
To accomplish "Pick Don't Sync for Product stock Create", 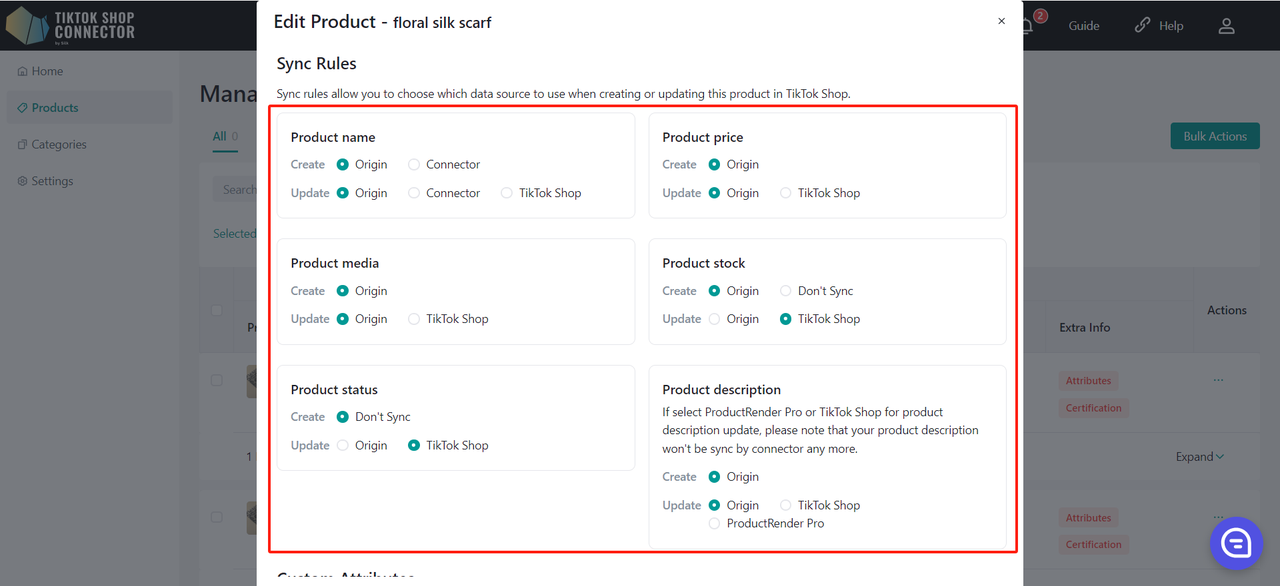I will pyautogui.click(x=786, y=291).
